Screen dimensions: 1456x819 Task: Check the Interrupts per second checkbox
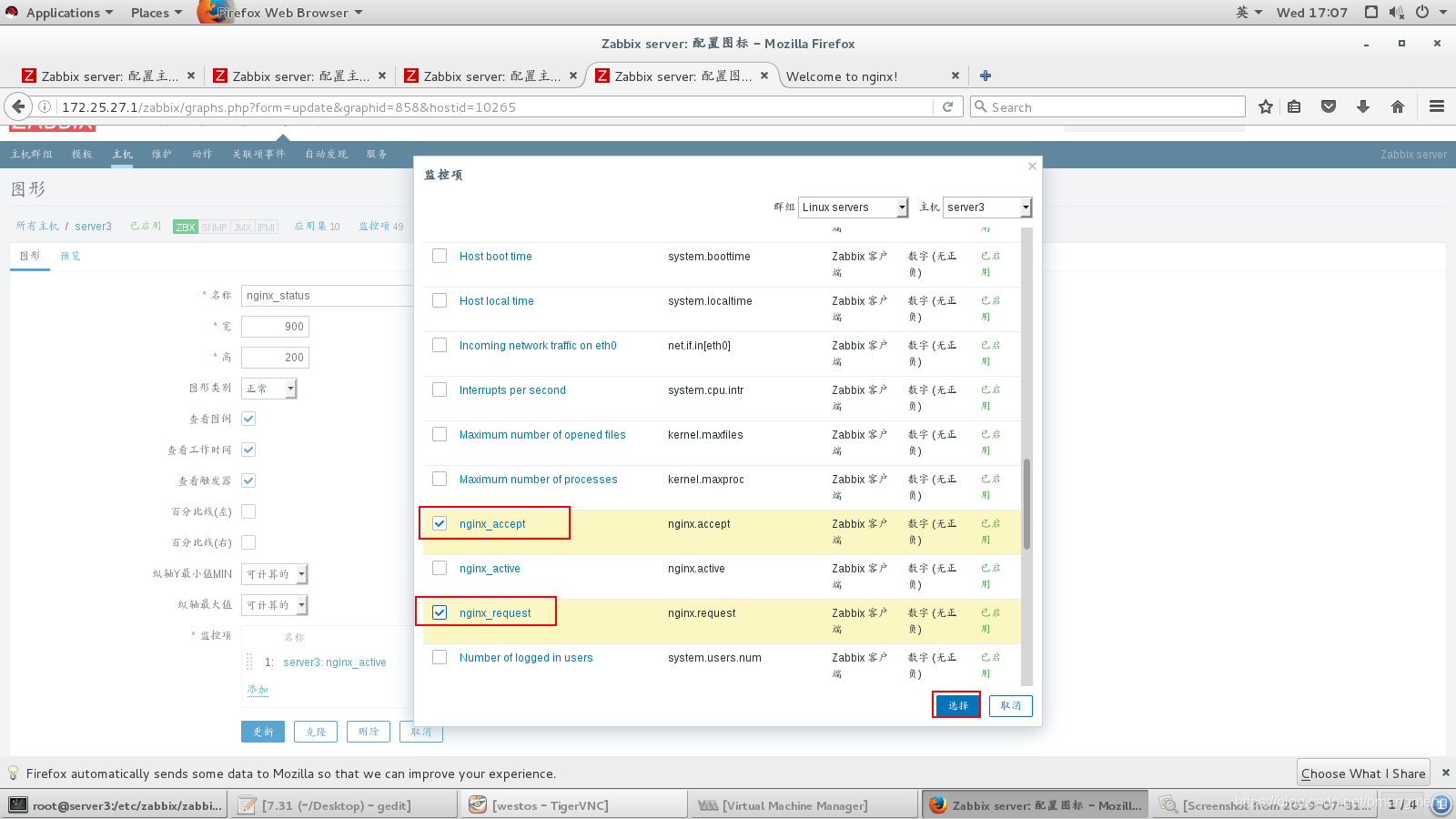pyautogui.click(x=440, y=389)
